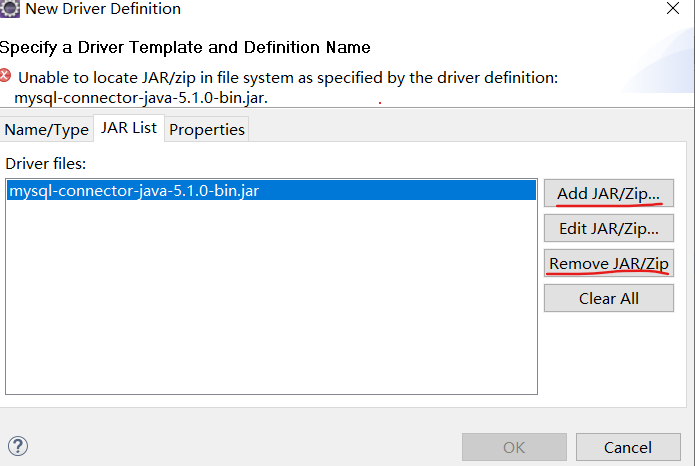The height and width of the screenshot is (466, 695).
Task: Click the help question mark icon
Action: (18, 446)
